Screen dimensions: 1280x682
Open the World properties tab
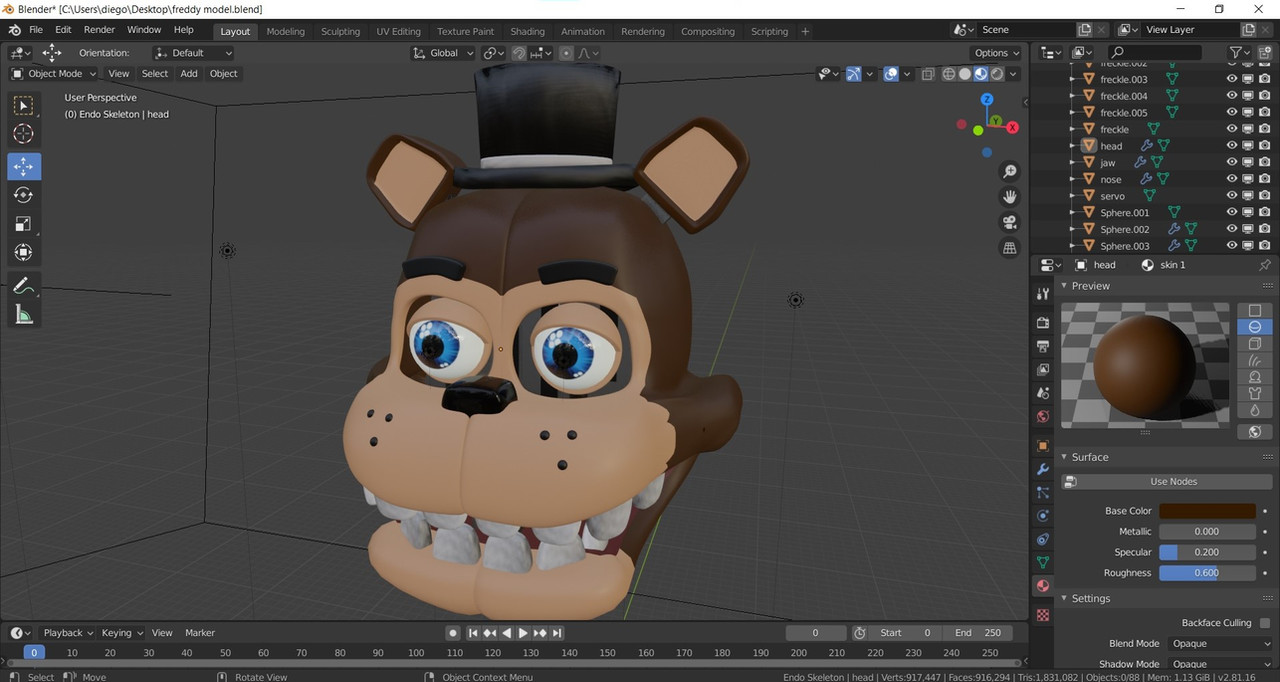pos(1043,417)
